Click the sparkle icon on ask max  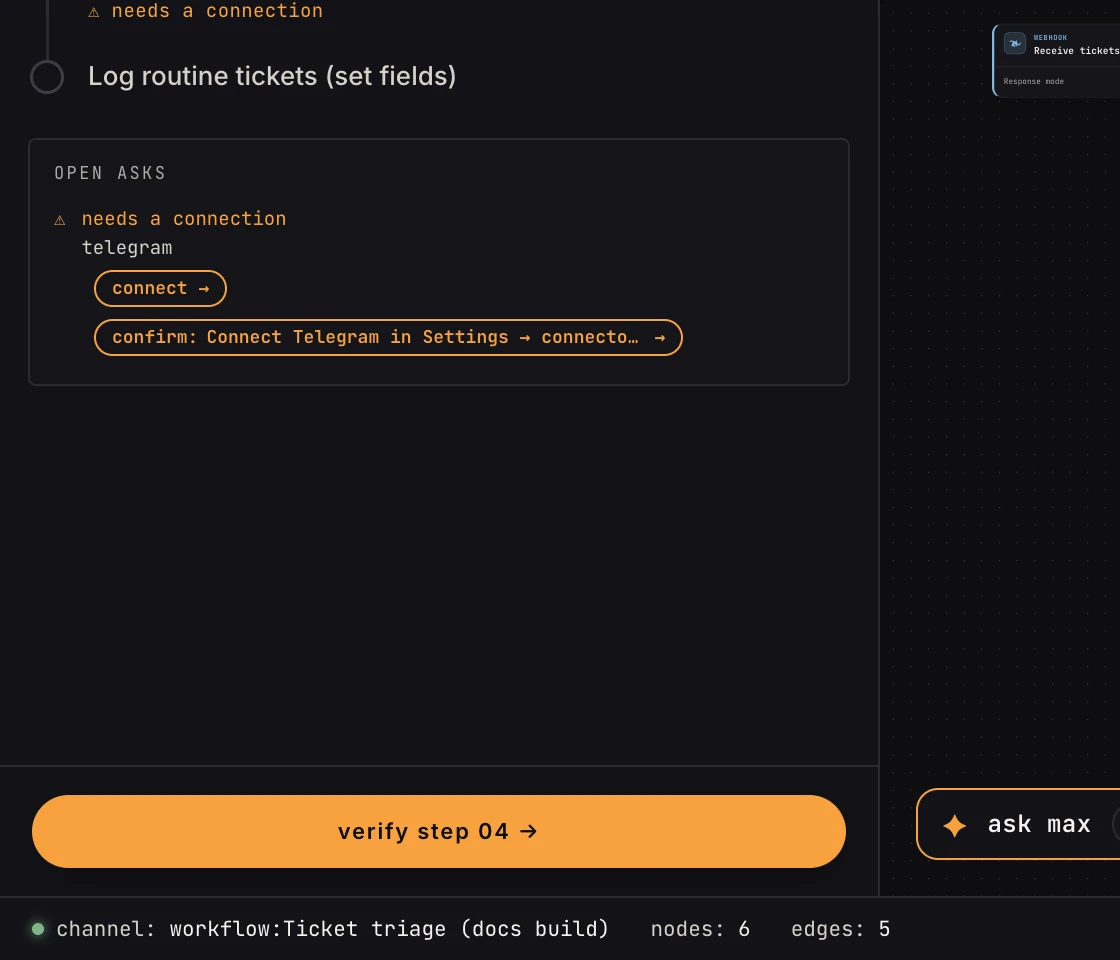point(954,825)
